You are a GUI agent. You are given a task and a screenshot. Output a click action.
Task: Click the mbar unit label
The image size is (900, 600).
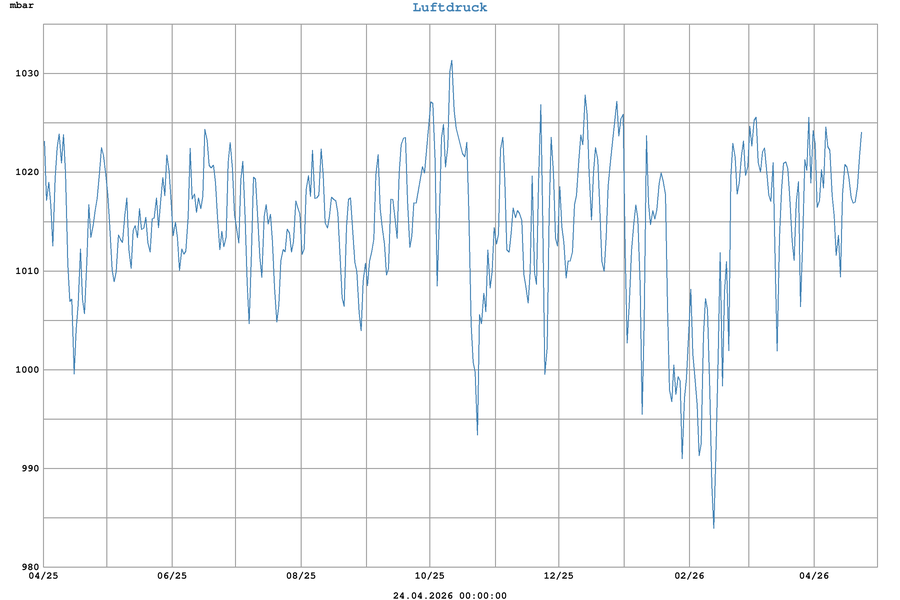pyautogui.click(x=22, y=7)
